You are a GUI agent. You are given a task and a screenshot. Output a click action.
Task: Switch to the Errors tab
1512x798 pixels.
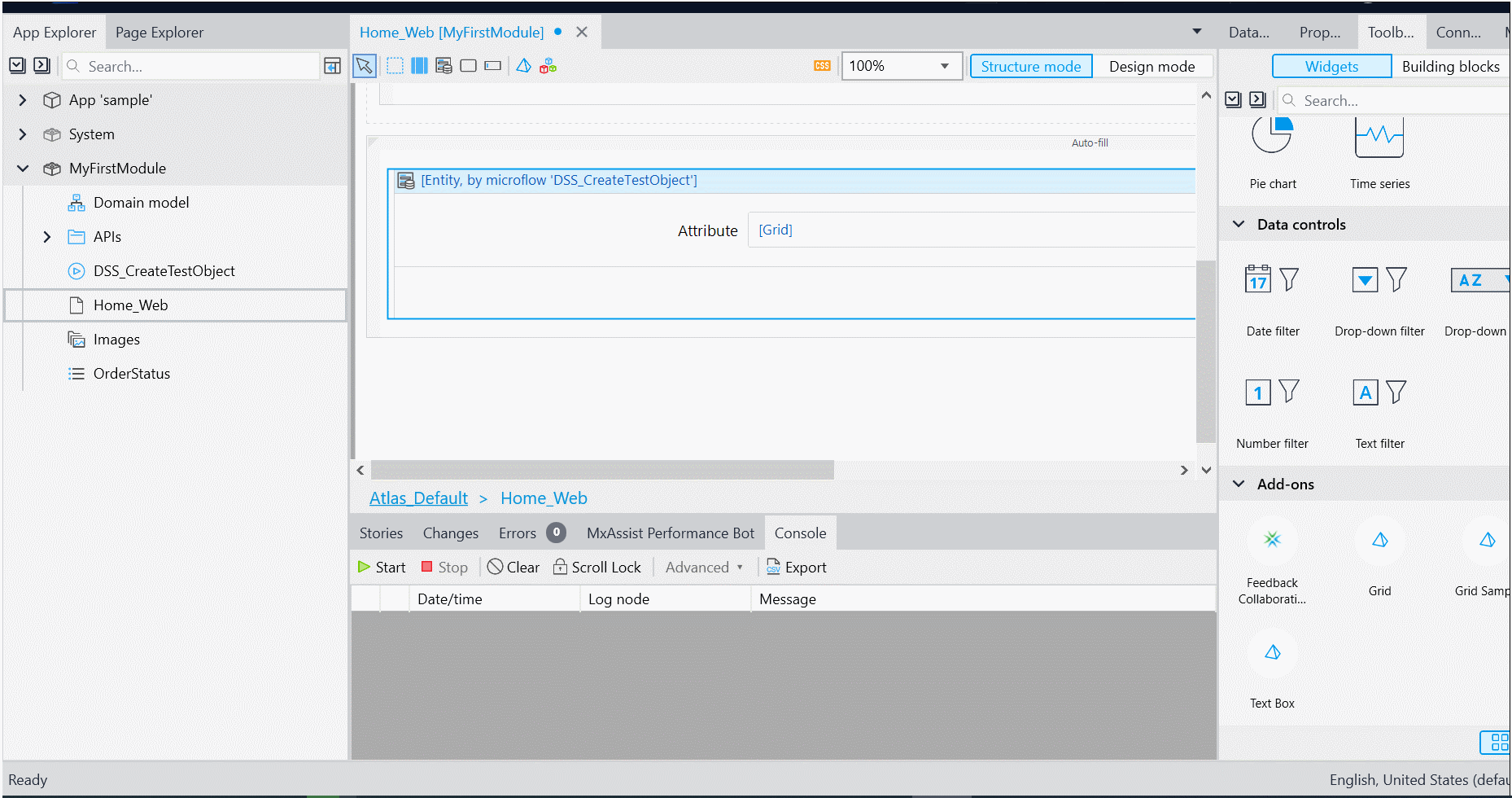click(x=518, y=533)
